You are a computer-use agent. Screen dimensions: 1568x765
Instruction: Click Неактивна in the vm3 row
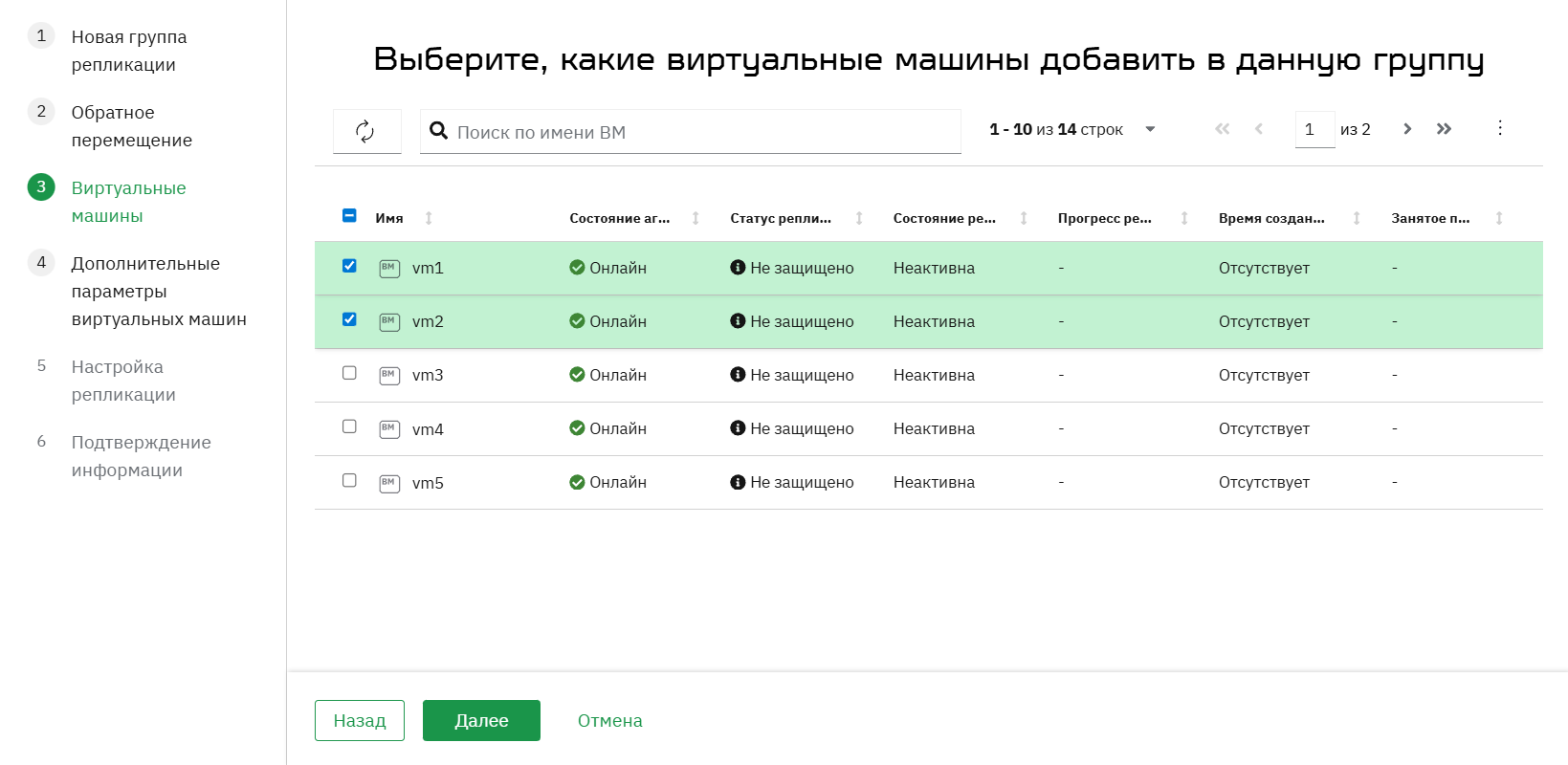pyautogui.click(x=934, y=375)
